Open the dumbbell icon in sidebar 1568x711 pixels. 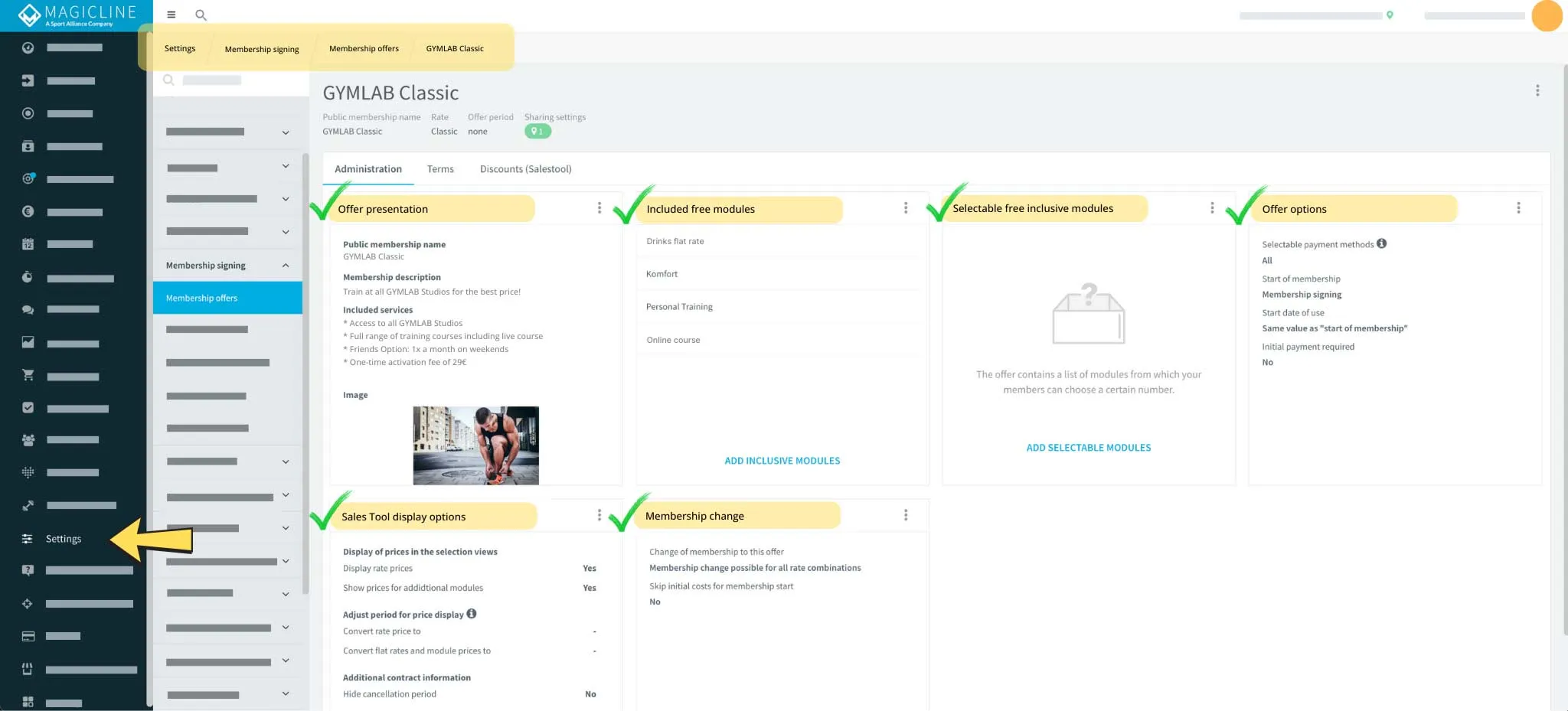pos(28,506)
